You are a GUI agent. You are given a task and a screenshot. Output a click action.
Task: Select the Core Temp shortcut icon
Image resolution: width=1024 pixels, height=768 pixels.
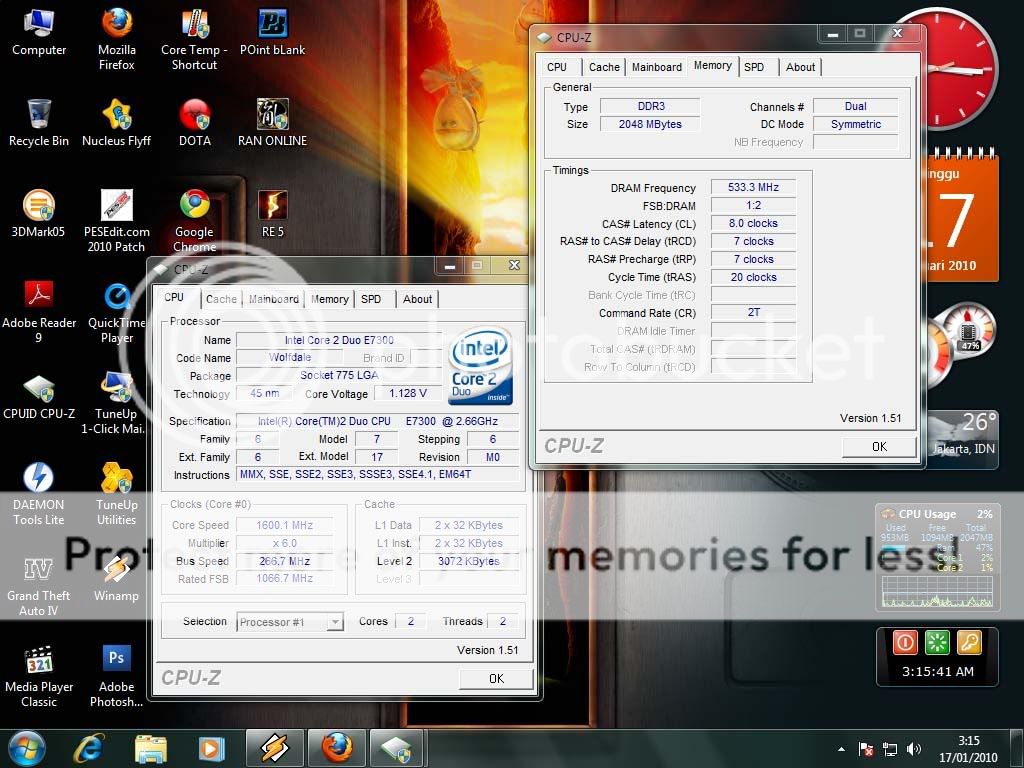[x=195, y=38]
